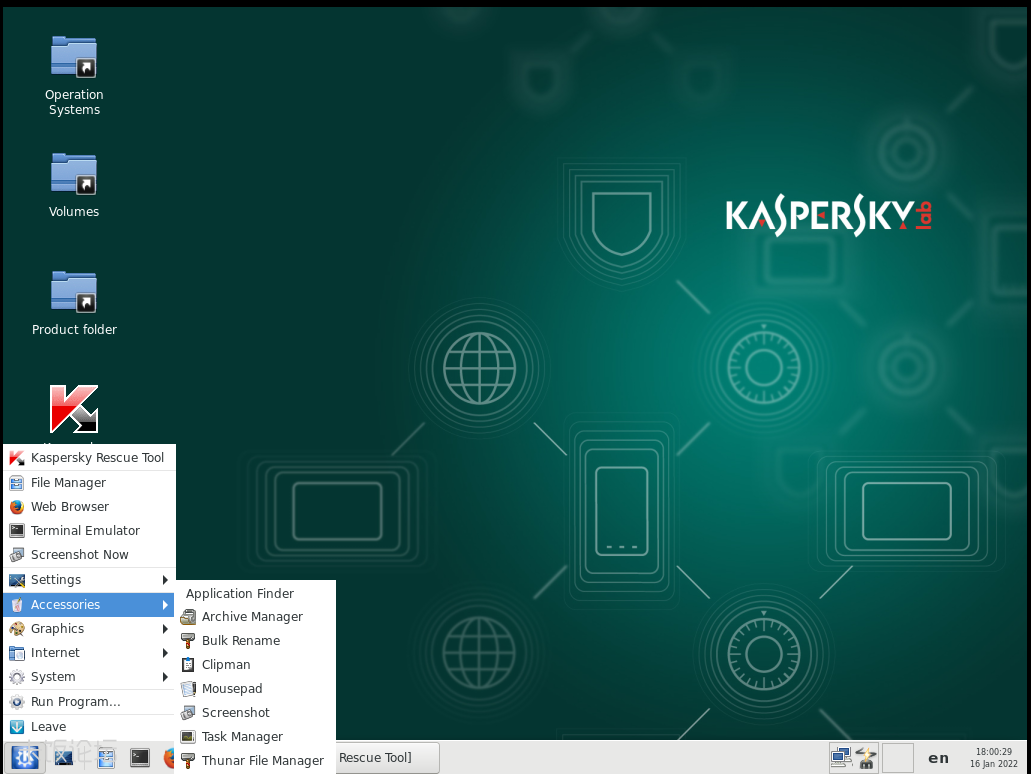This screenshot has width=1031, height=774.
Task: Open the applications menu launcher icon
Action: point(24,757)
